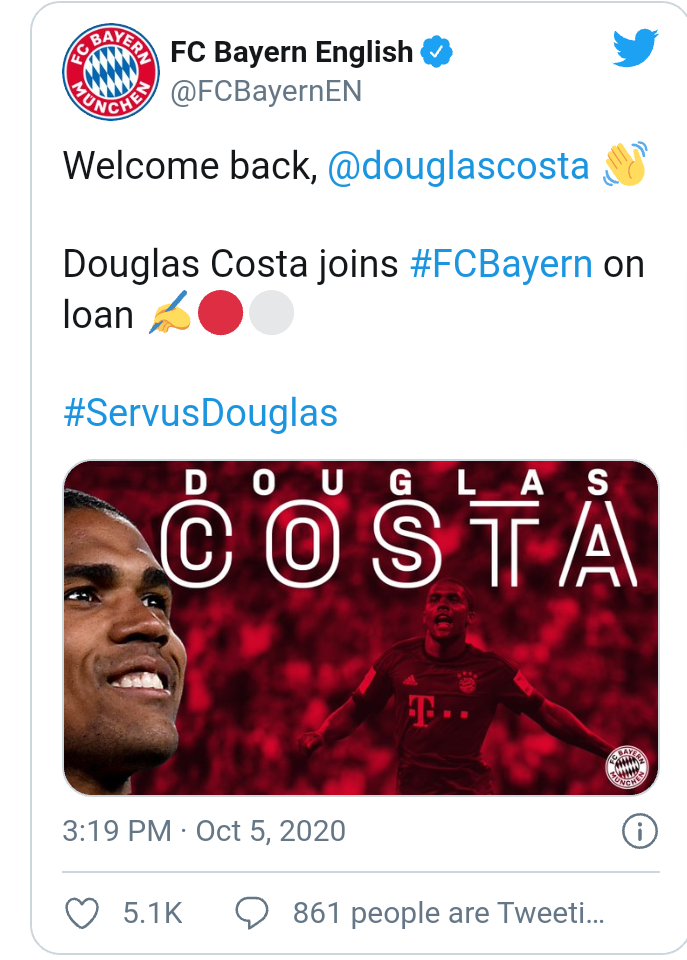Viewport: 687px width, 960px height.
Task: Enlarge the Douglas Costa announcement image
Action: click(361, 628)
